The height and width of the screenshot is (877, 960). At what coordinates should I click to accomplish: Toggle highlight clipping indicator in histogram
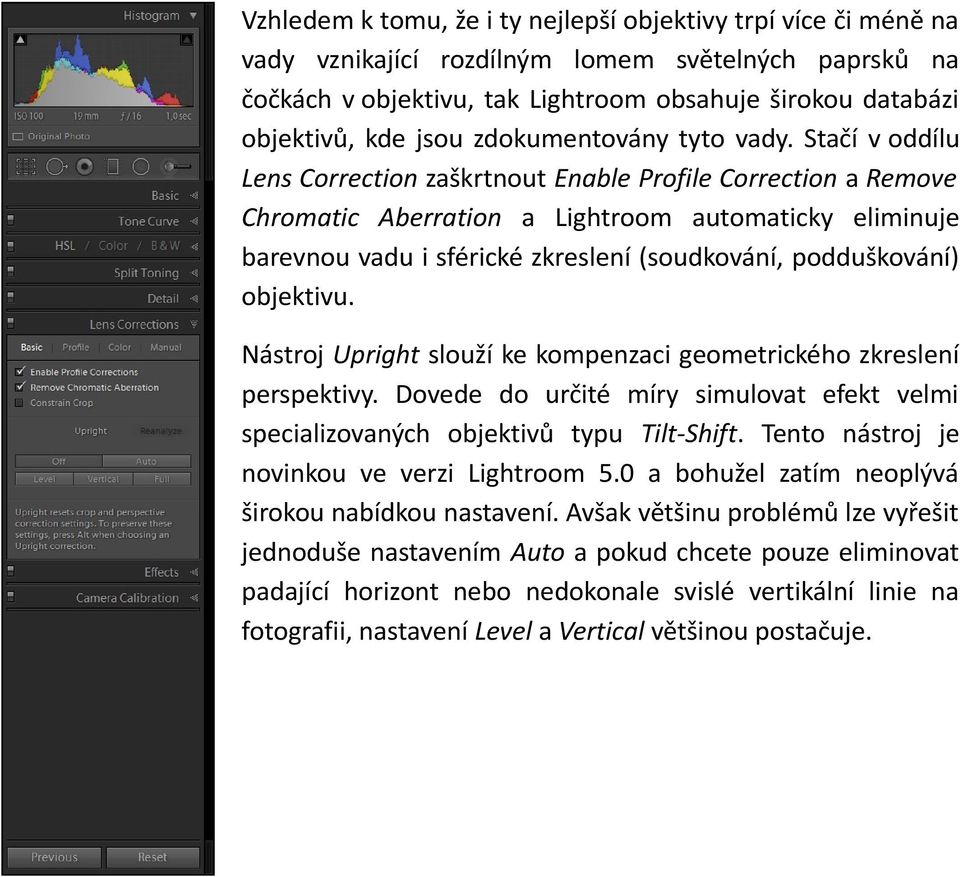187,40
